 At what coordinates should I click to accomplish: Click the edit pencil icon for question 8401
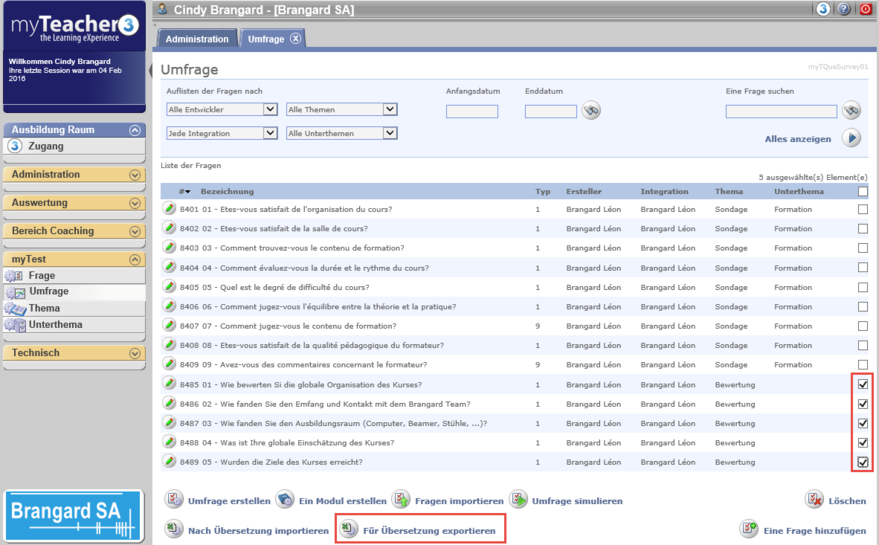pos(170,209)
